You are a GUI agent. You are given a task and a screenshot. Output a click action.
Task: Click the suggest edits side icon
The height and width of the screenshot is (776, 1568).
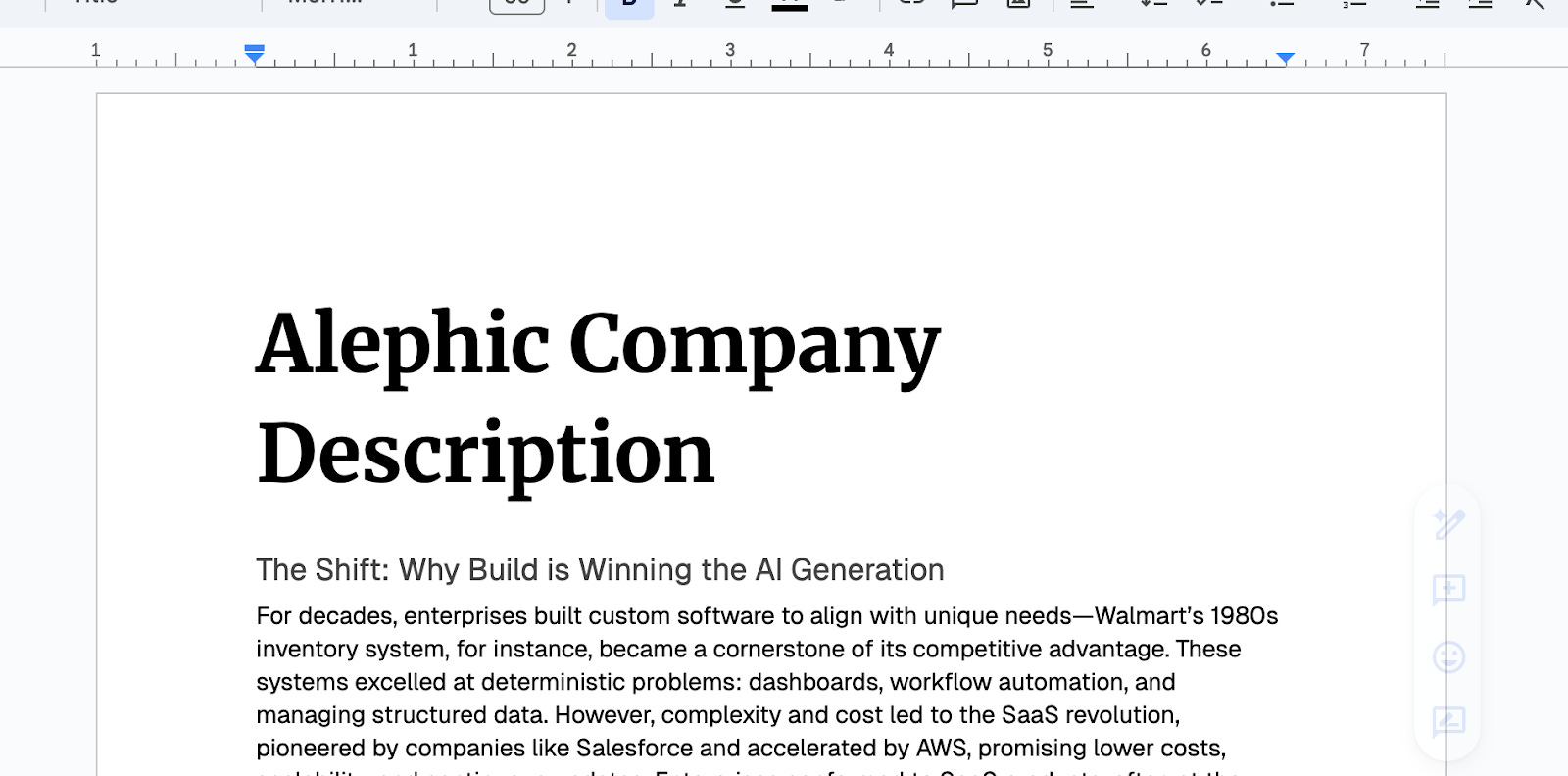tap(1448, 722)
